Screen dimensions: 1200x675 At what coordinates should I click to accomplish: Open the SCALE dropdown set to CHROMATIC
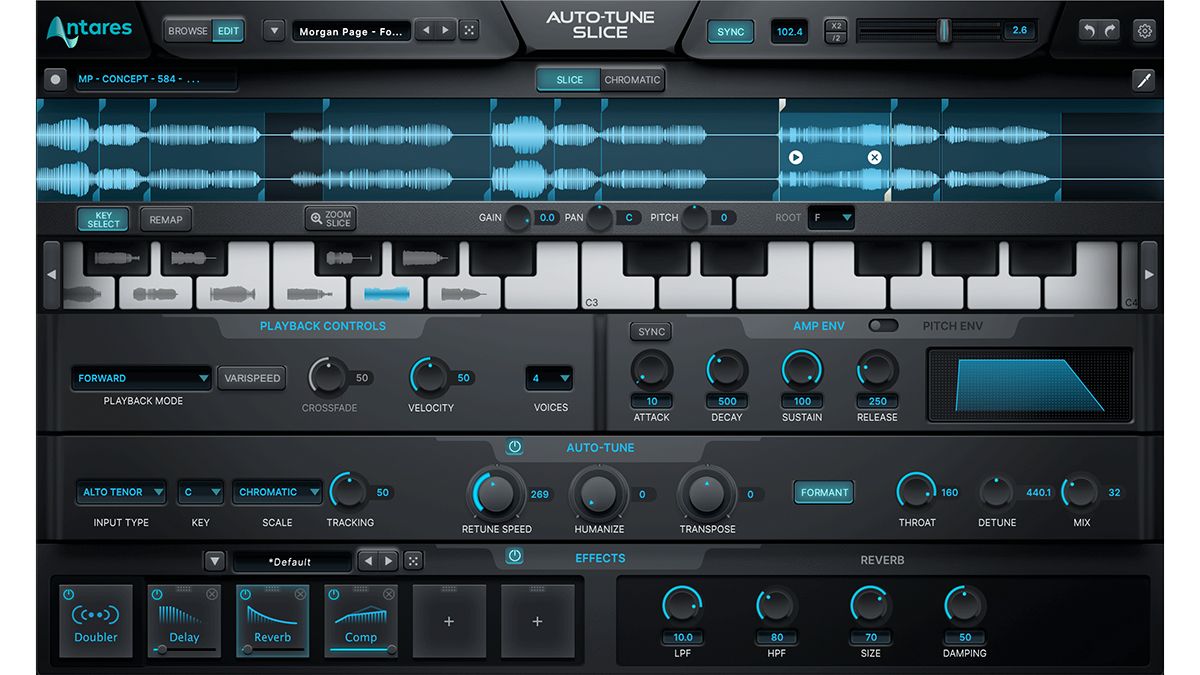point(276,491)
